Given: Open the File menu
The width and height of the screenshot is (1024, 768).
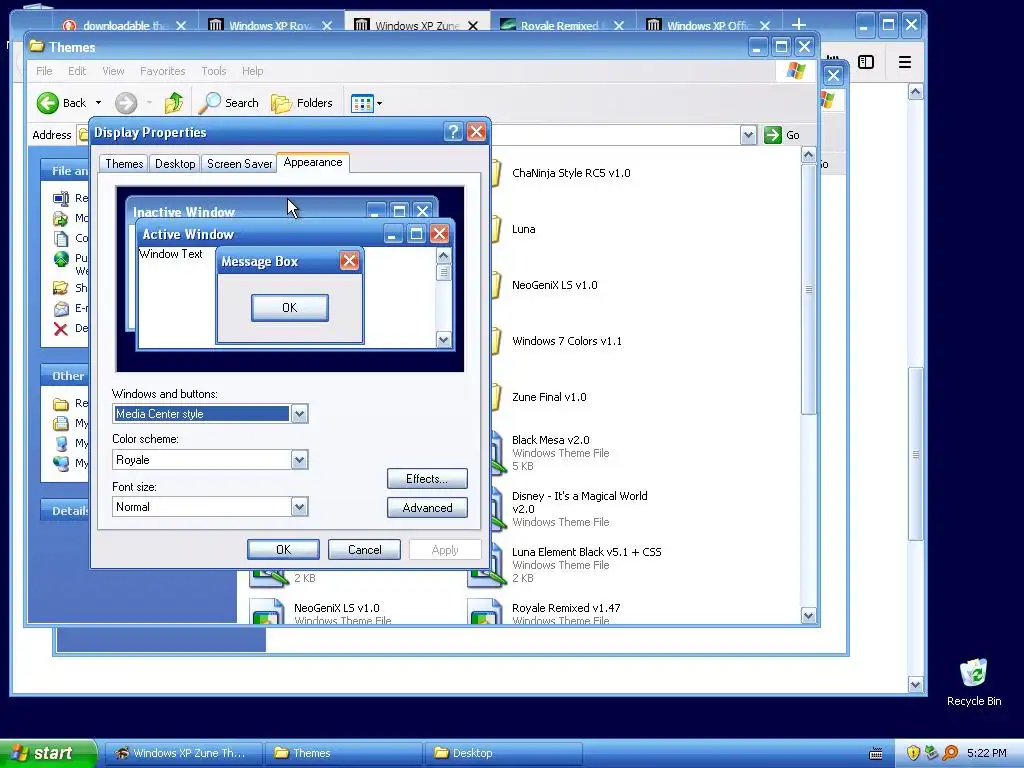Looking at the screenshot, I should (44, 71).
